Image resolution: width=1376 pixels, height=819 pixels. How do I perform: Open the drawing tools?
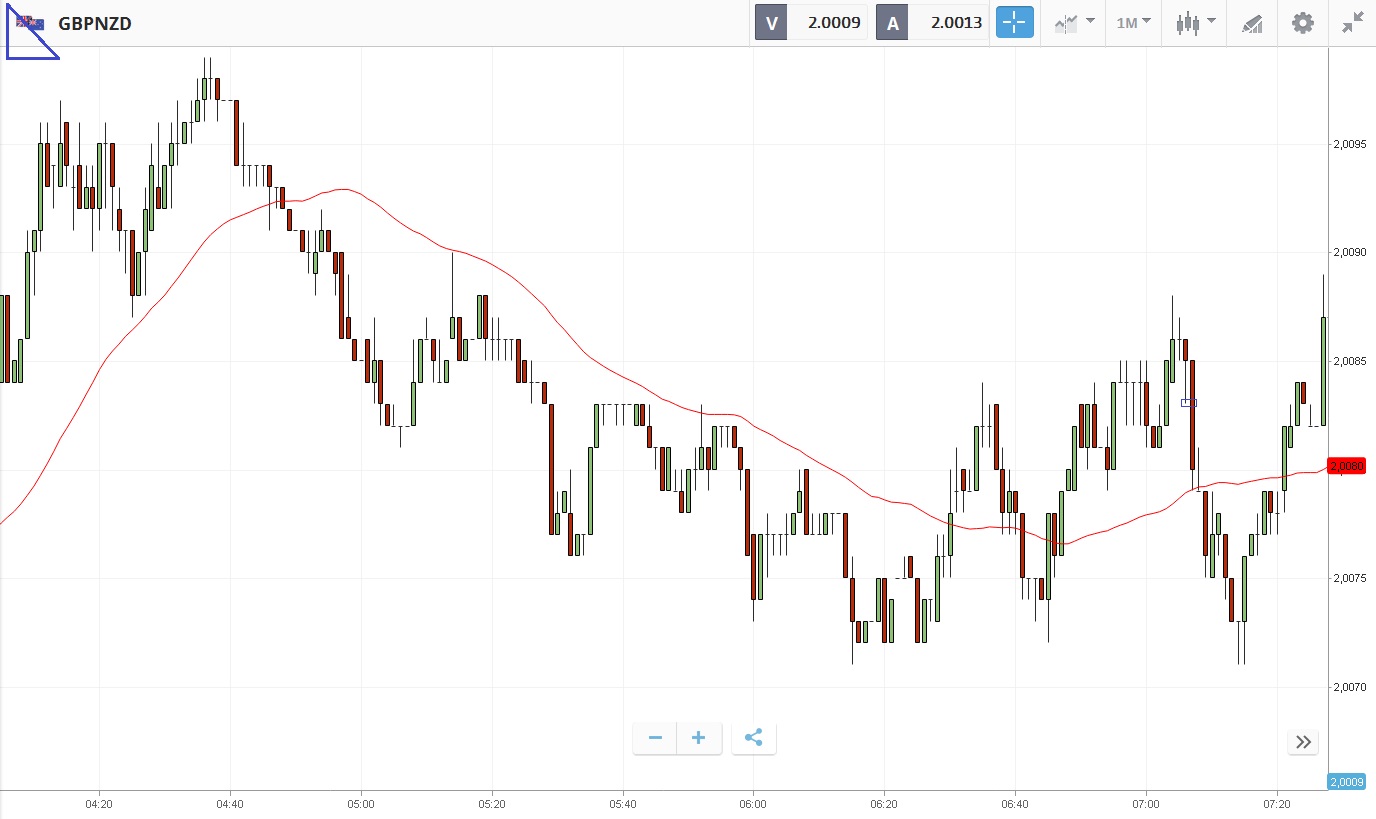click(x=1252, y=22)
